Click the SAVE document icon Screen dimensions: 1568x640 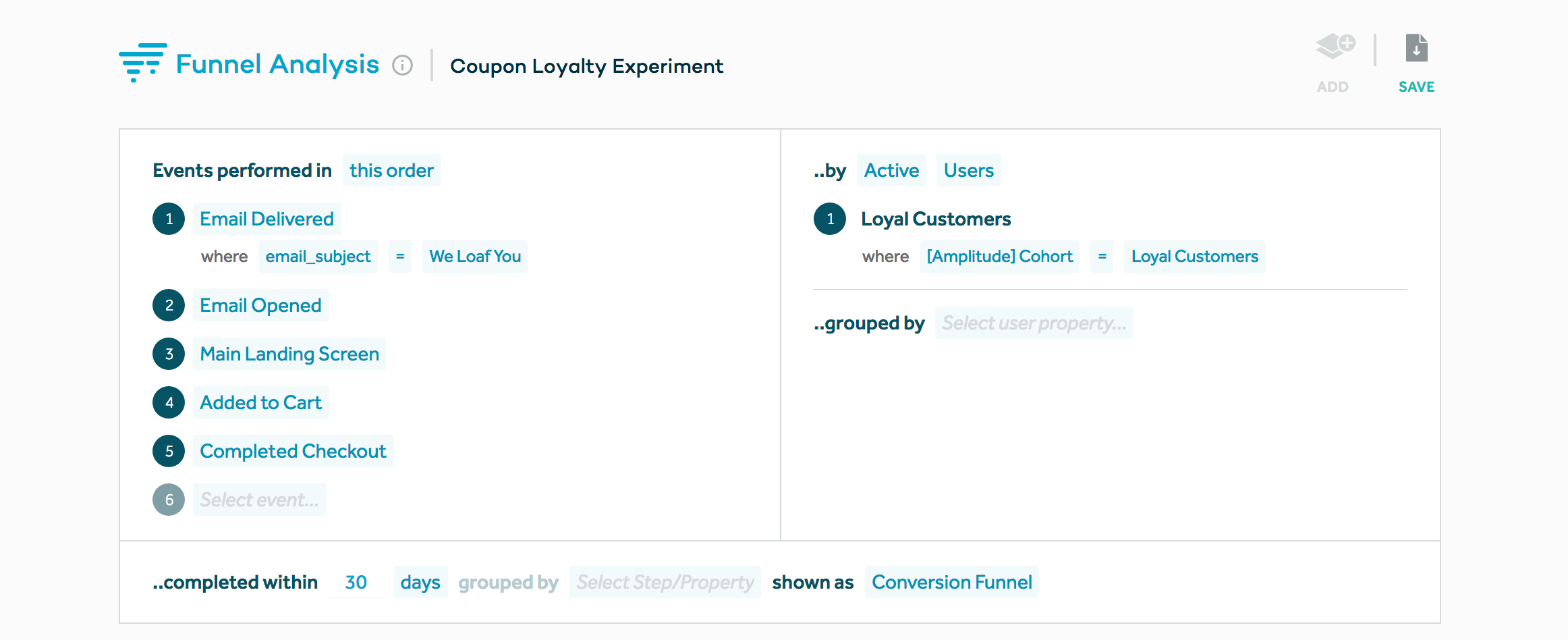tap(1416, 47)
